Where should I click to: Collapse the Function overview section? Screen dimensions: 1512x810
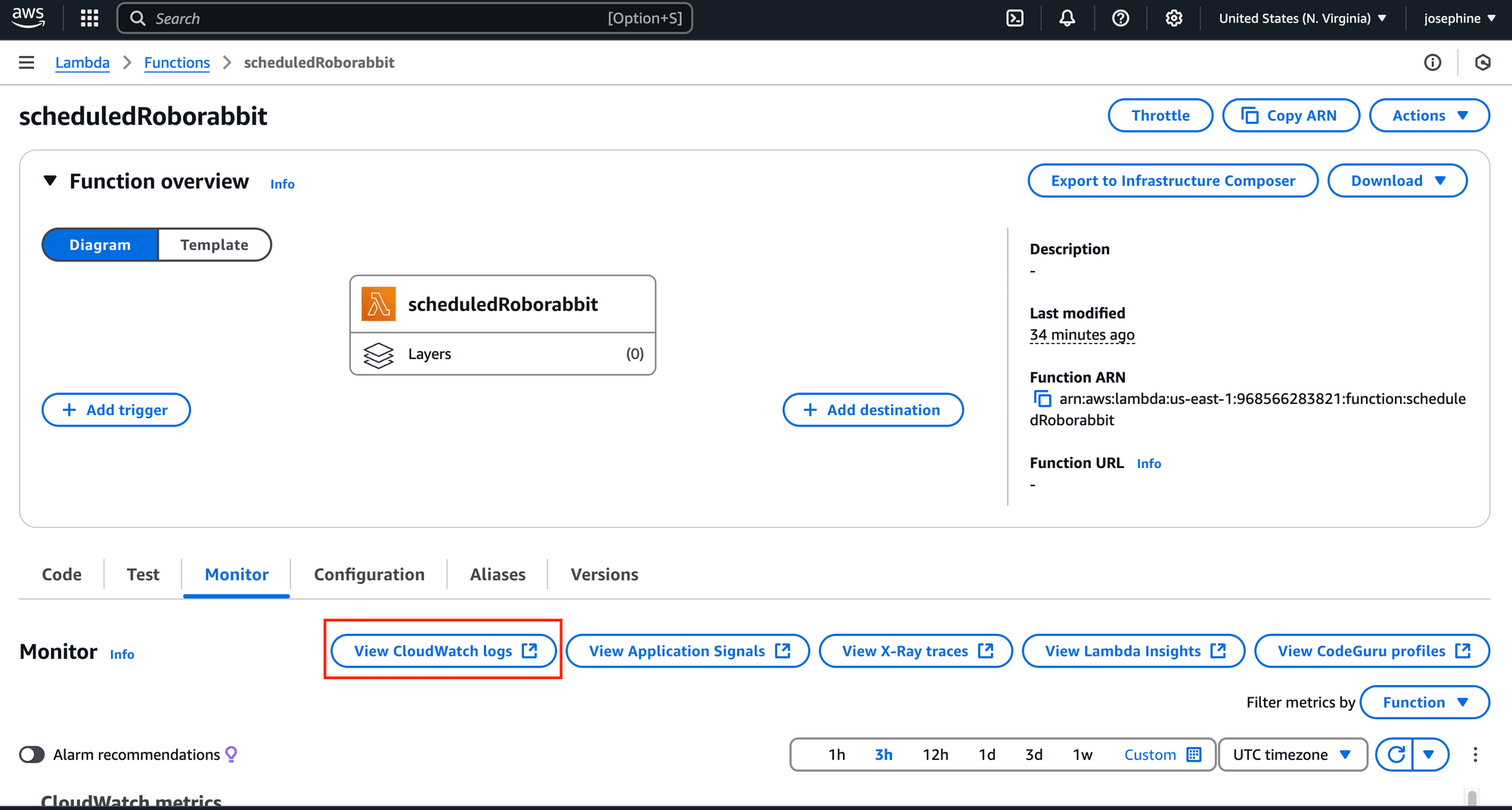click(50, 181)
